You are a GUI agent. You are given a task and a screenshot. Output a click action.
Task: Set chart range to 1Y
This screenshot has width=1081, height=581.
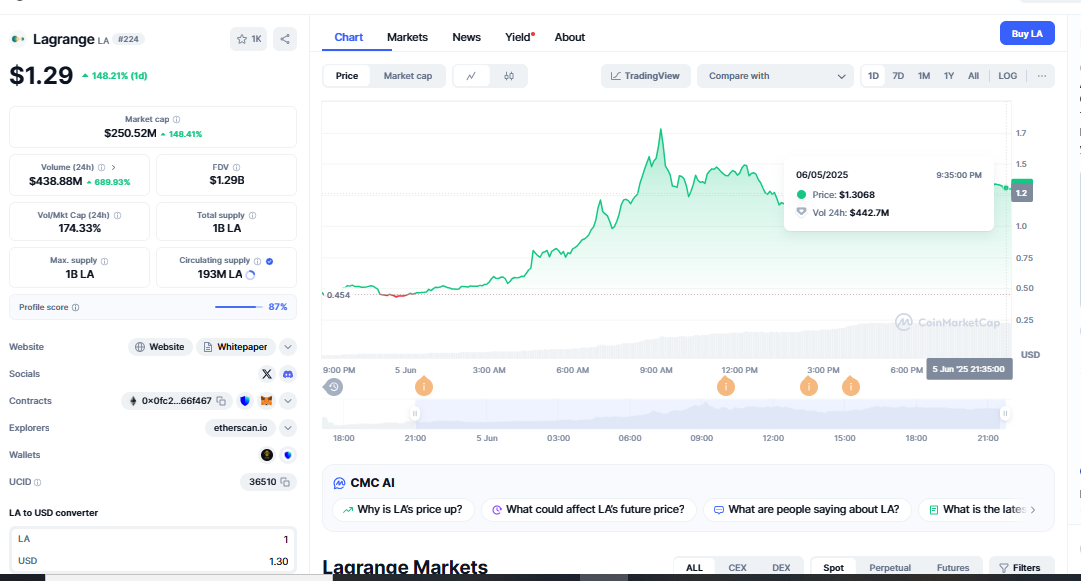pyautogui.click(x=949, y=76)
